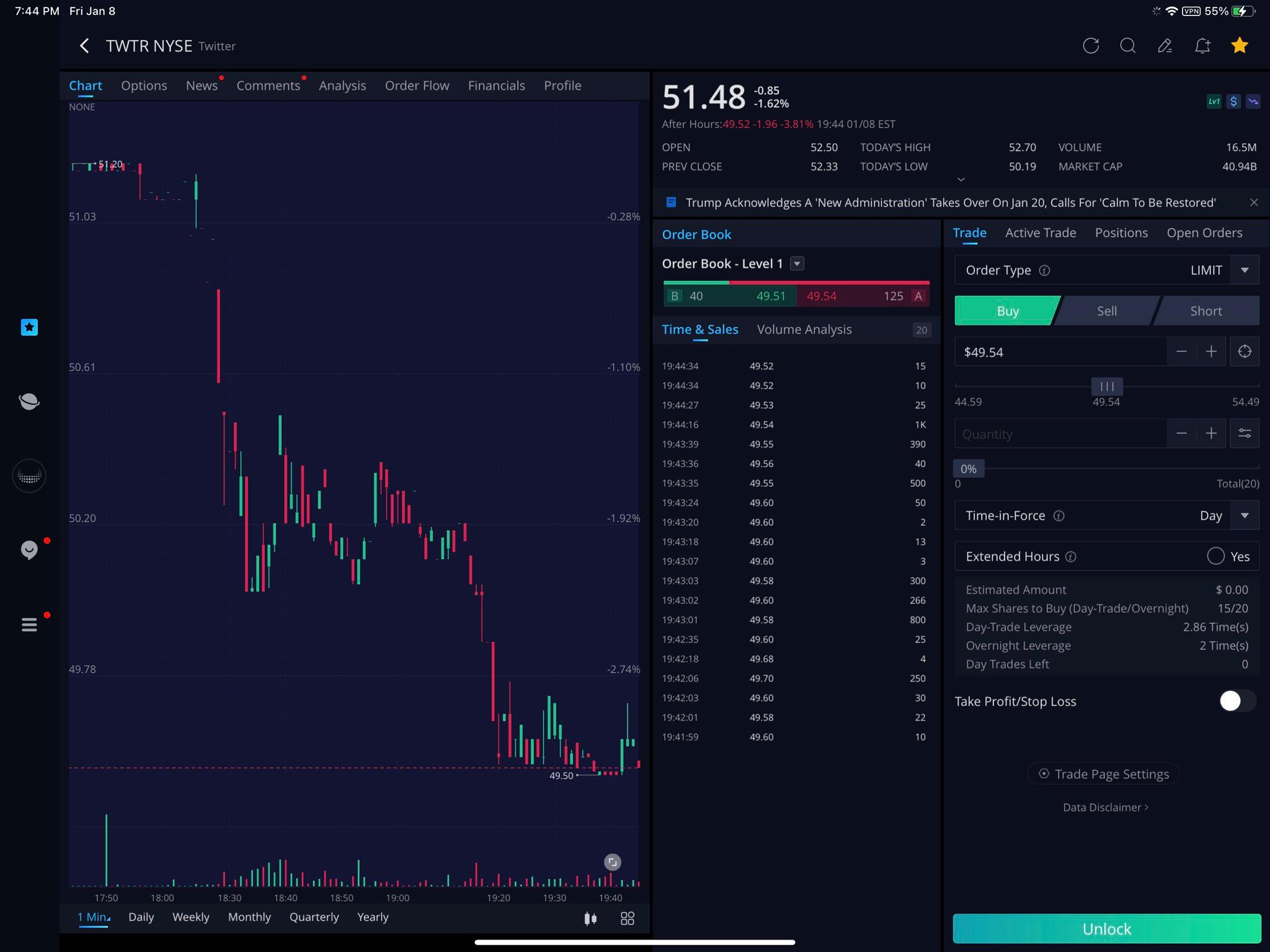Open the price alert bell icon
The width and height of the screenshot is (1270, 952).
point(1202,46)
